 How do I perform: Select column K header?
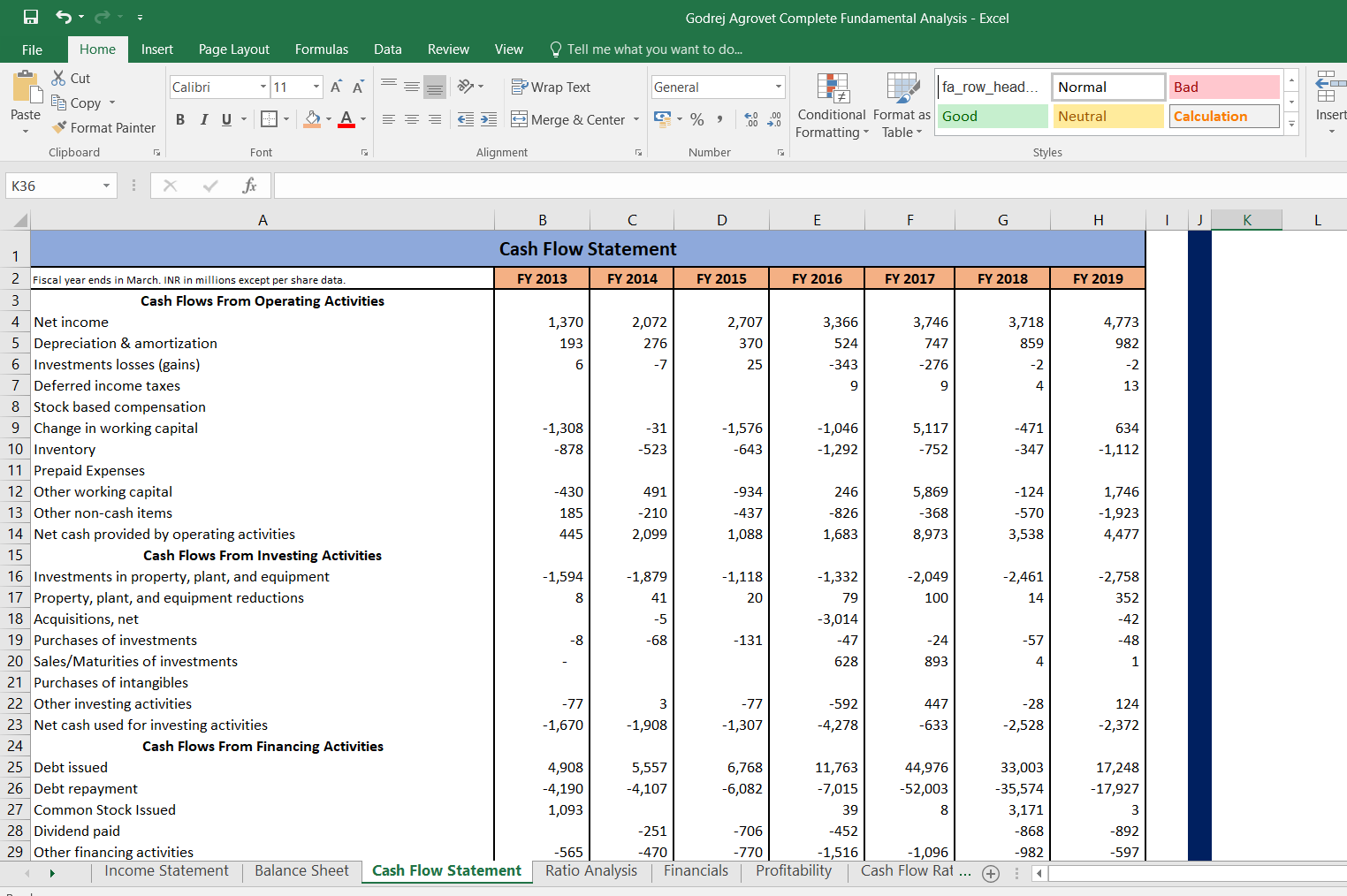(x=1246, y=220)
